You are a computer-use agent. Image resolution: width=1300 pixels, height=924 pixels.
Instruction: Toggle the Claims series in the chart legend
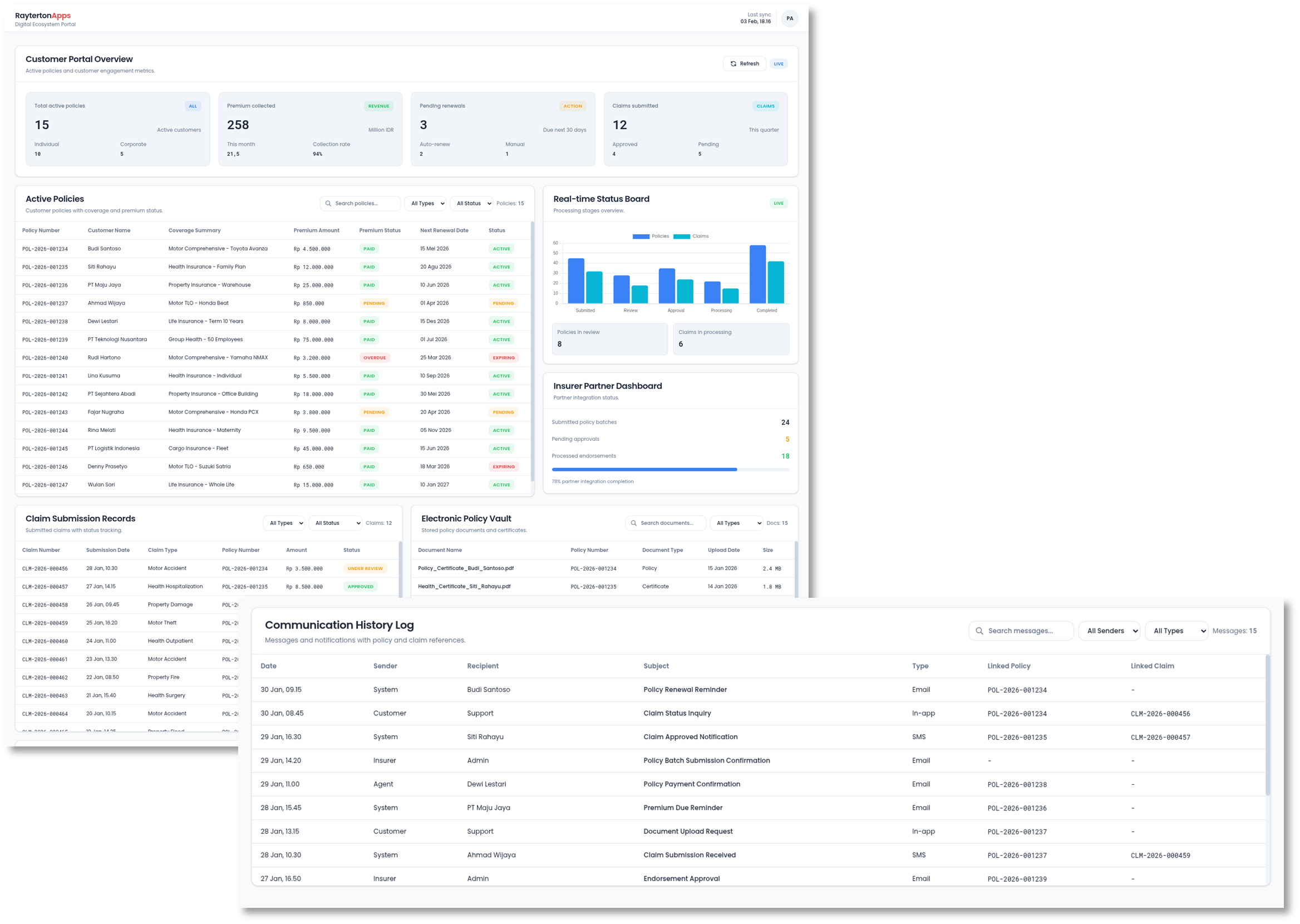click(x=692, y=235)
